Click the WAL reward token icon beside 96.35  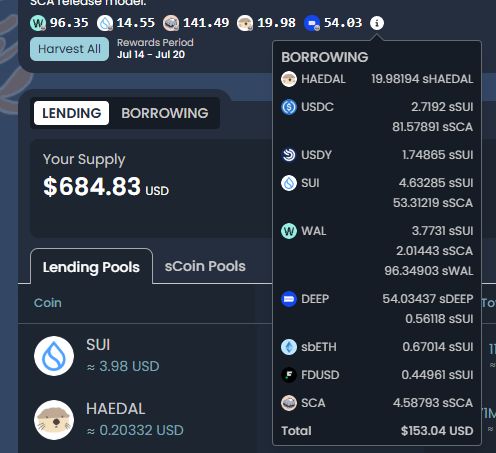(x=38, y=23)
